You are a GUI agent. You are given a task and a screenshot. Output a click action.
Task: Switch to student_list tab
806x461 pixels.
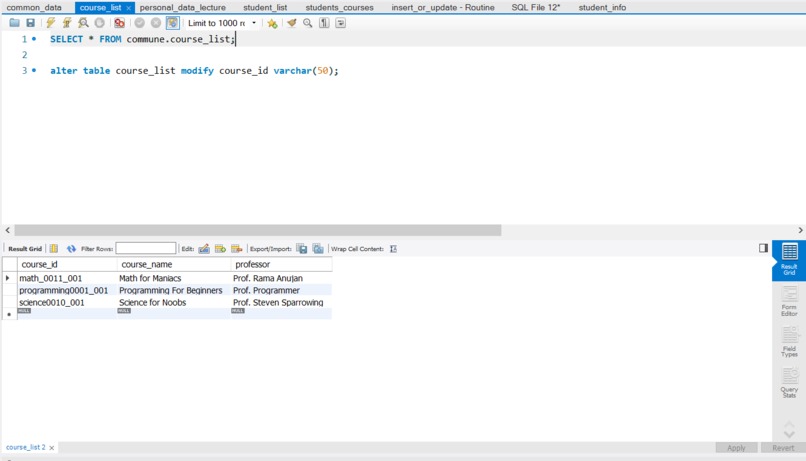(x=265, y=7)
